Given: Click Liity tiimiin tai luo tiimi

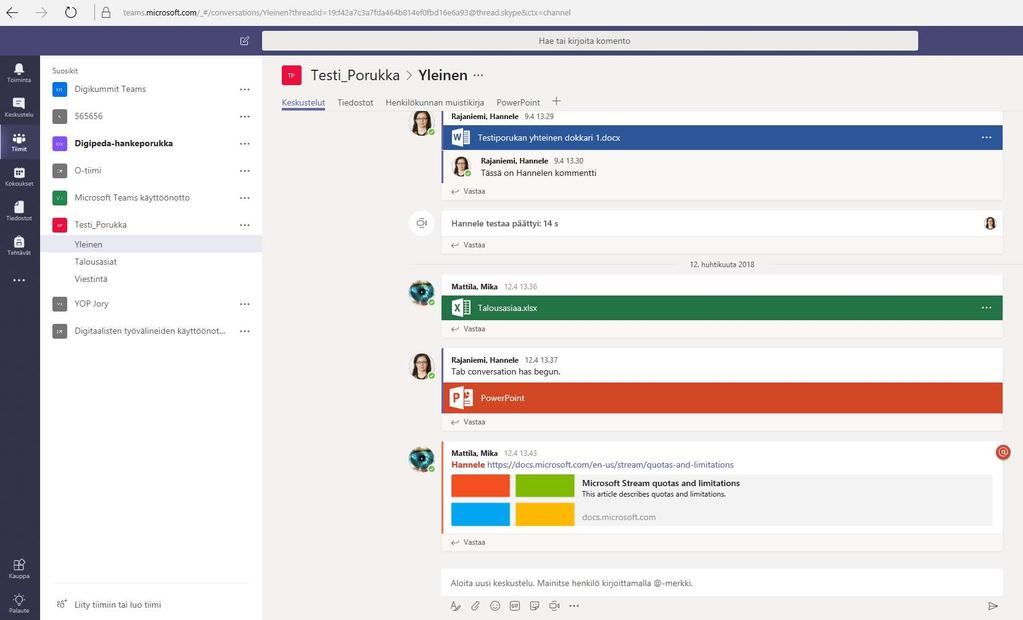Looking at the screenshot, I should point(117,604).
